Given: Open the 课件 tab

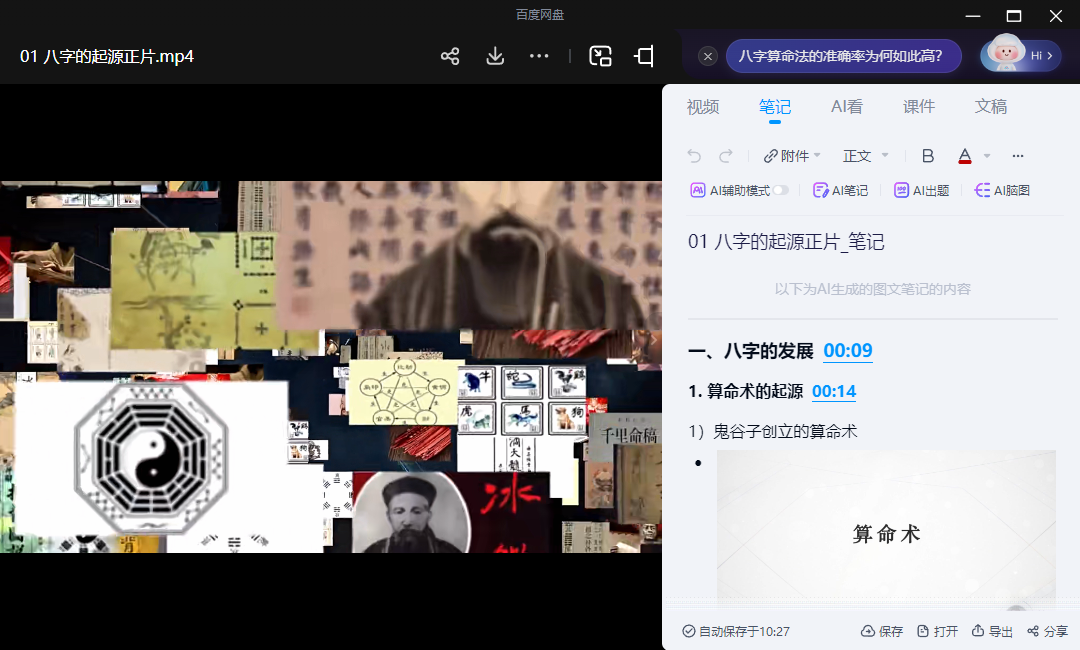Looking at the screenshot, I should click(918, 106).
